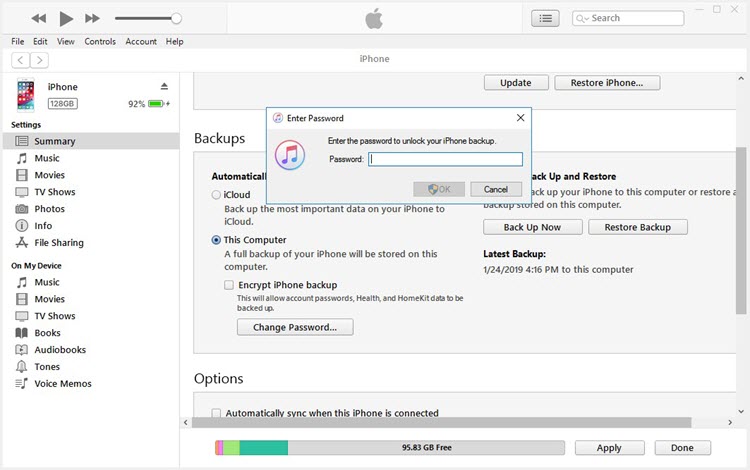This screenshot has width=750, height=470.
Task: Select Movies under Settings
Action: 91,175
